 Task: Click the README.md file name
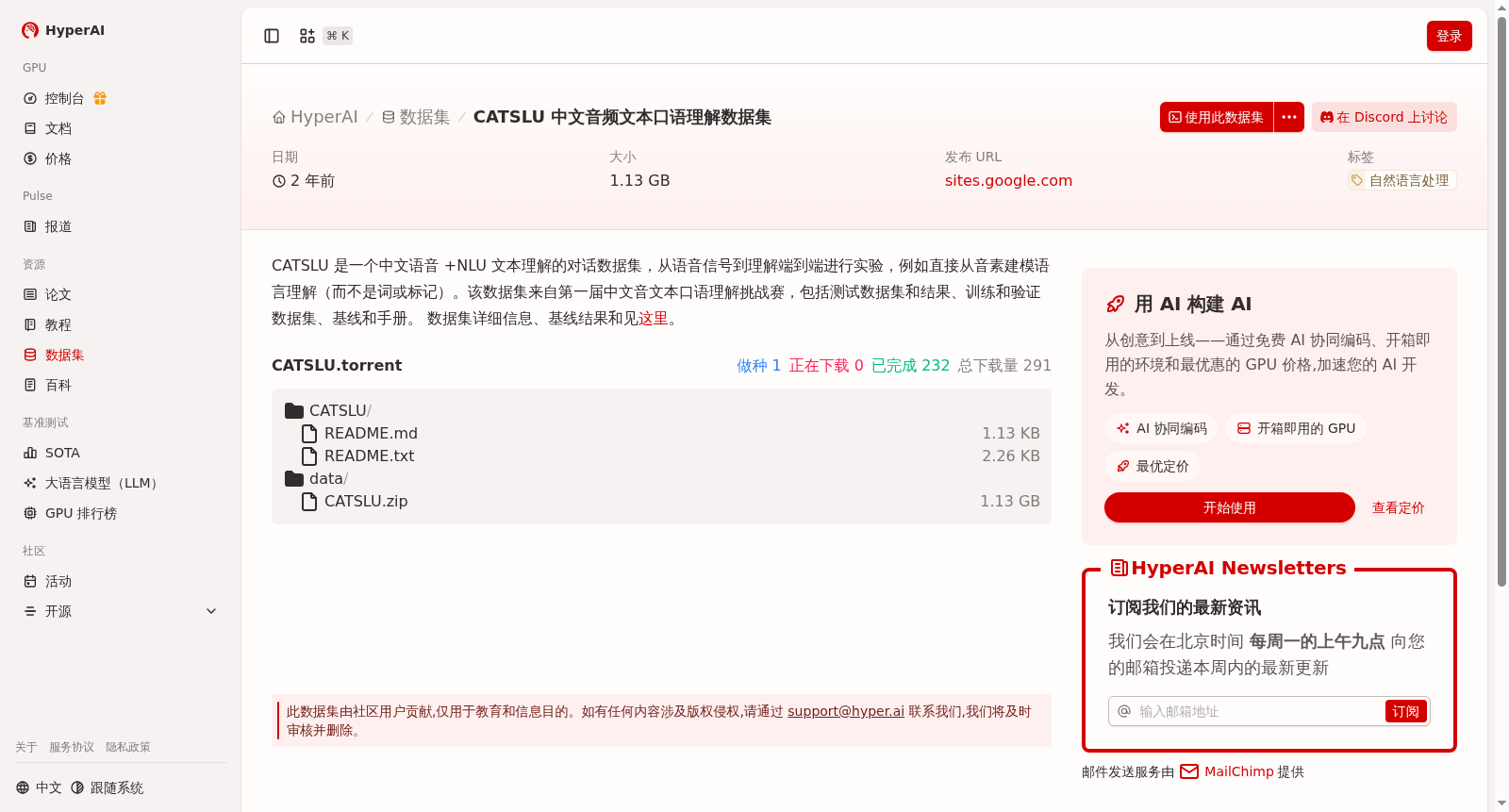[x=371, y=433]
